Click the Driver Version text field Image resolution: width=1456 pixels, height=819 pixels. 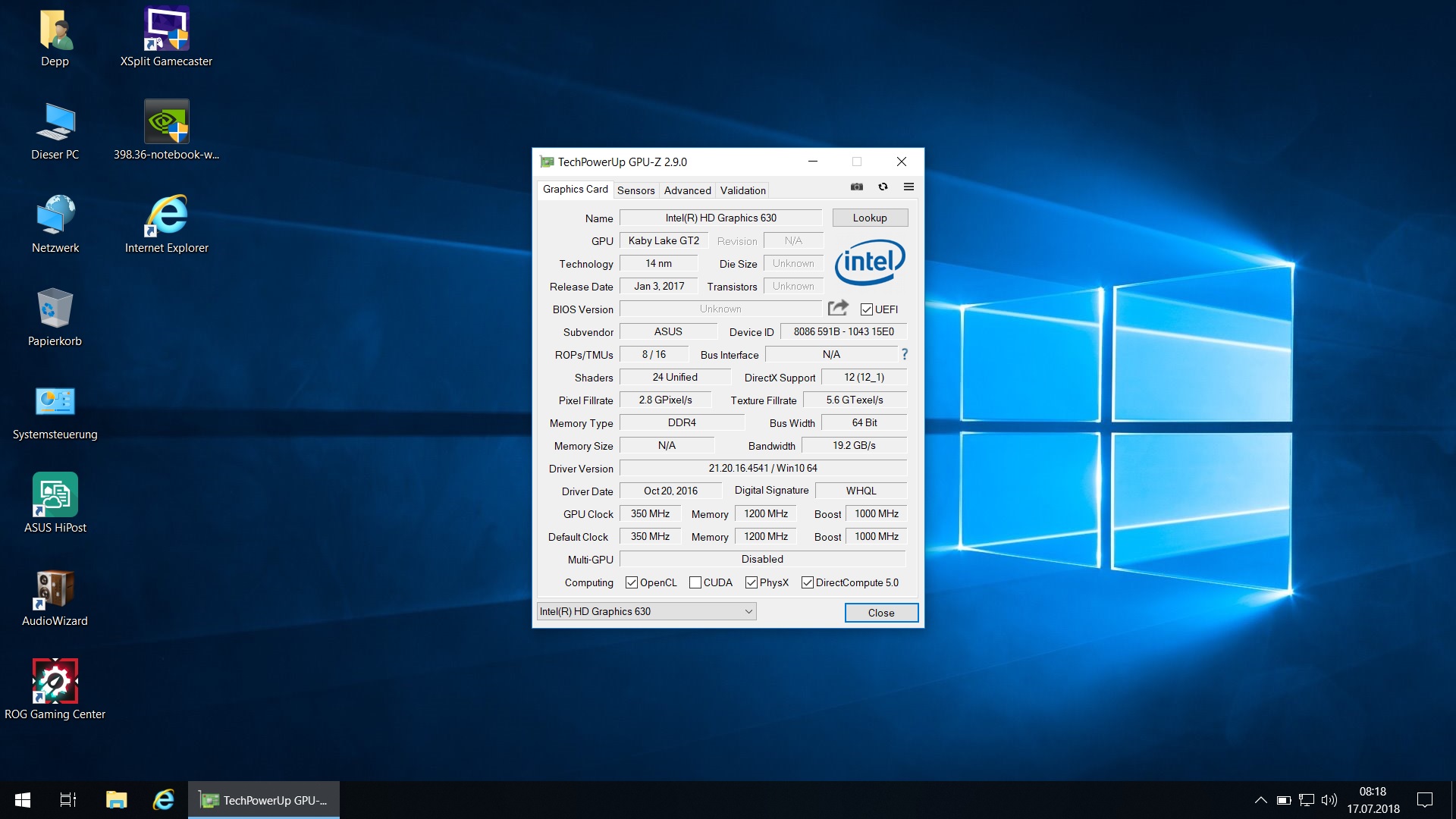[x=763, y=468]
